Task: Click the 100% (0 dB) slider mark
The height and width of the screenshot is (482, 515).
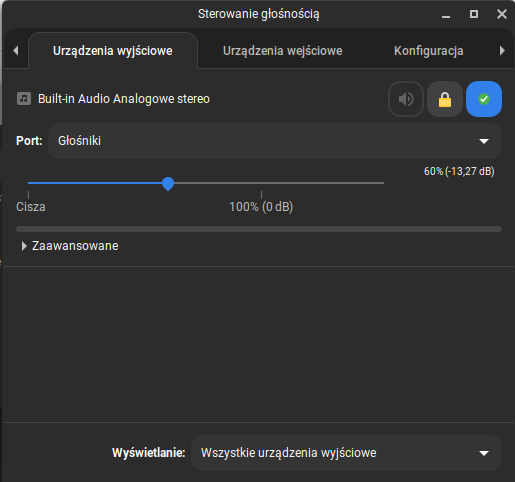Action: pos(261,207)
